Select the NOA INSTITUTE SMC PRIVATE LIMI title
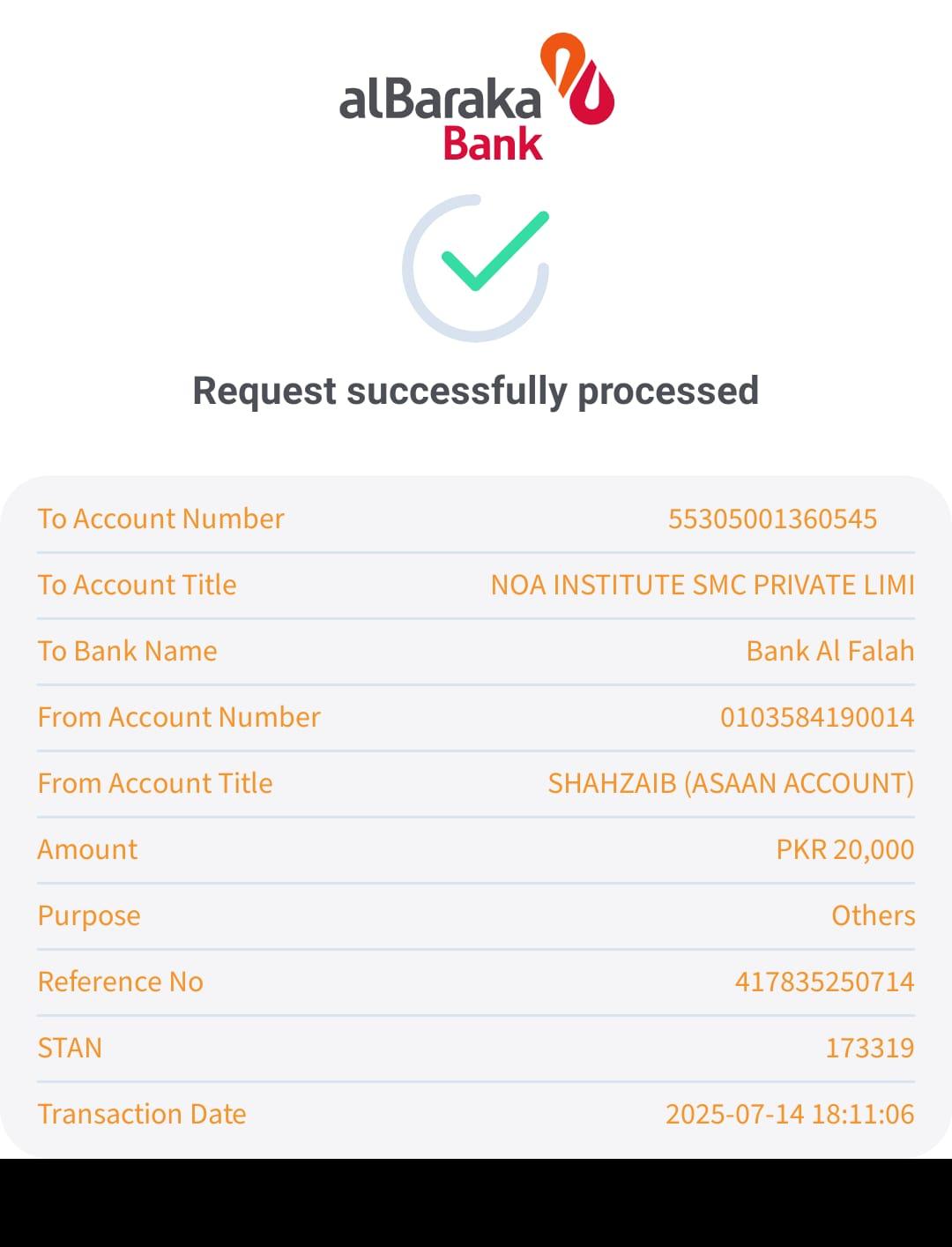The width and height of the screenshot is (952, 1247). [x=702, y=585]
